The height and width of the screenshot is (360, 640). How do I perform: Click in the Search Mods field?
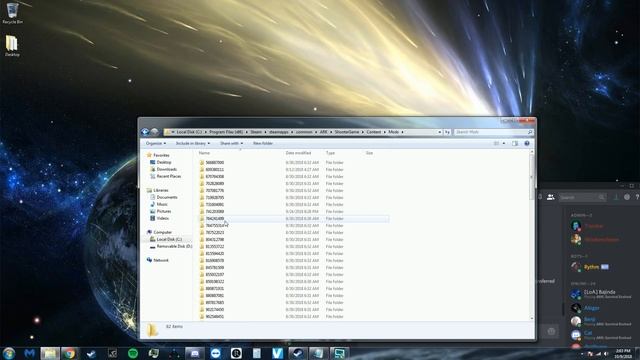(492, 132)
